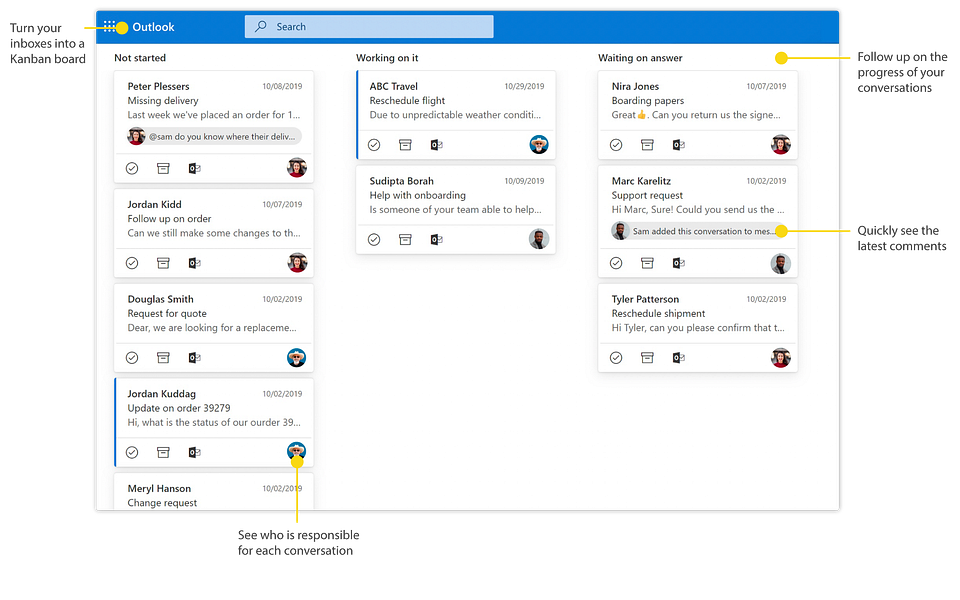Mark ABC Travel conversation as done
The width and height of the screenshot is (960, 600).
point(374,145)
